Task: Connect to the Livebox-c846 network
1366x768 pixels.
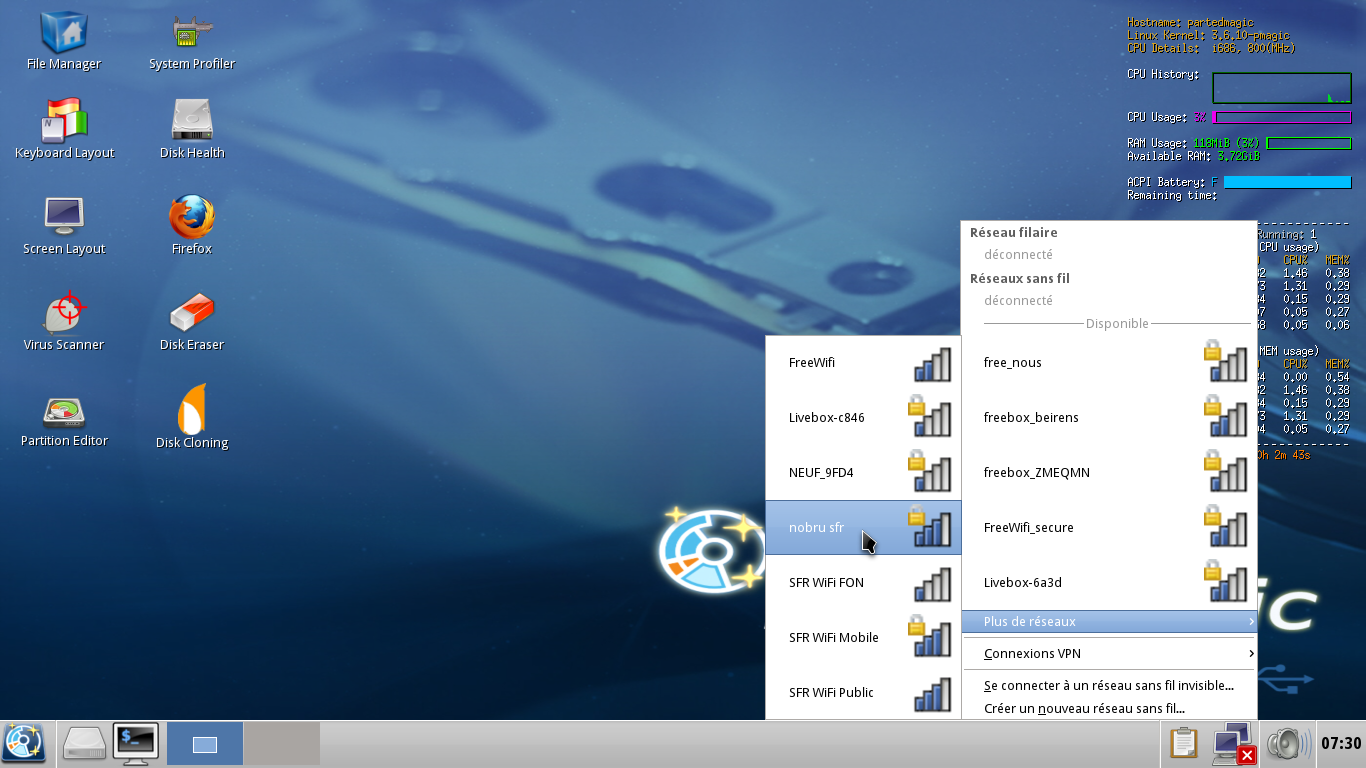Action: 863,417
